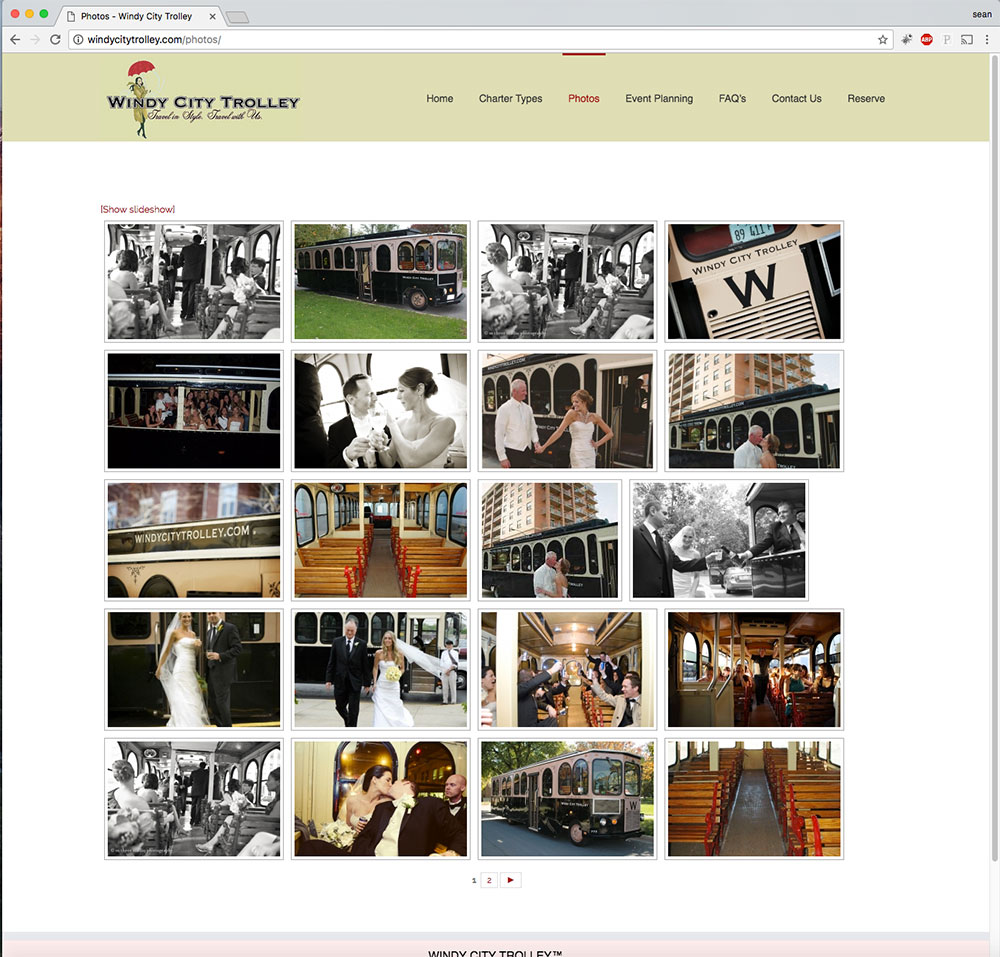Viewport: 1000px width, 957px height.
Task: Go to next gallery page arrow
Action: click(x=510, y=880)
